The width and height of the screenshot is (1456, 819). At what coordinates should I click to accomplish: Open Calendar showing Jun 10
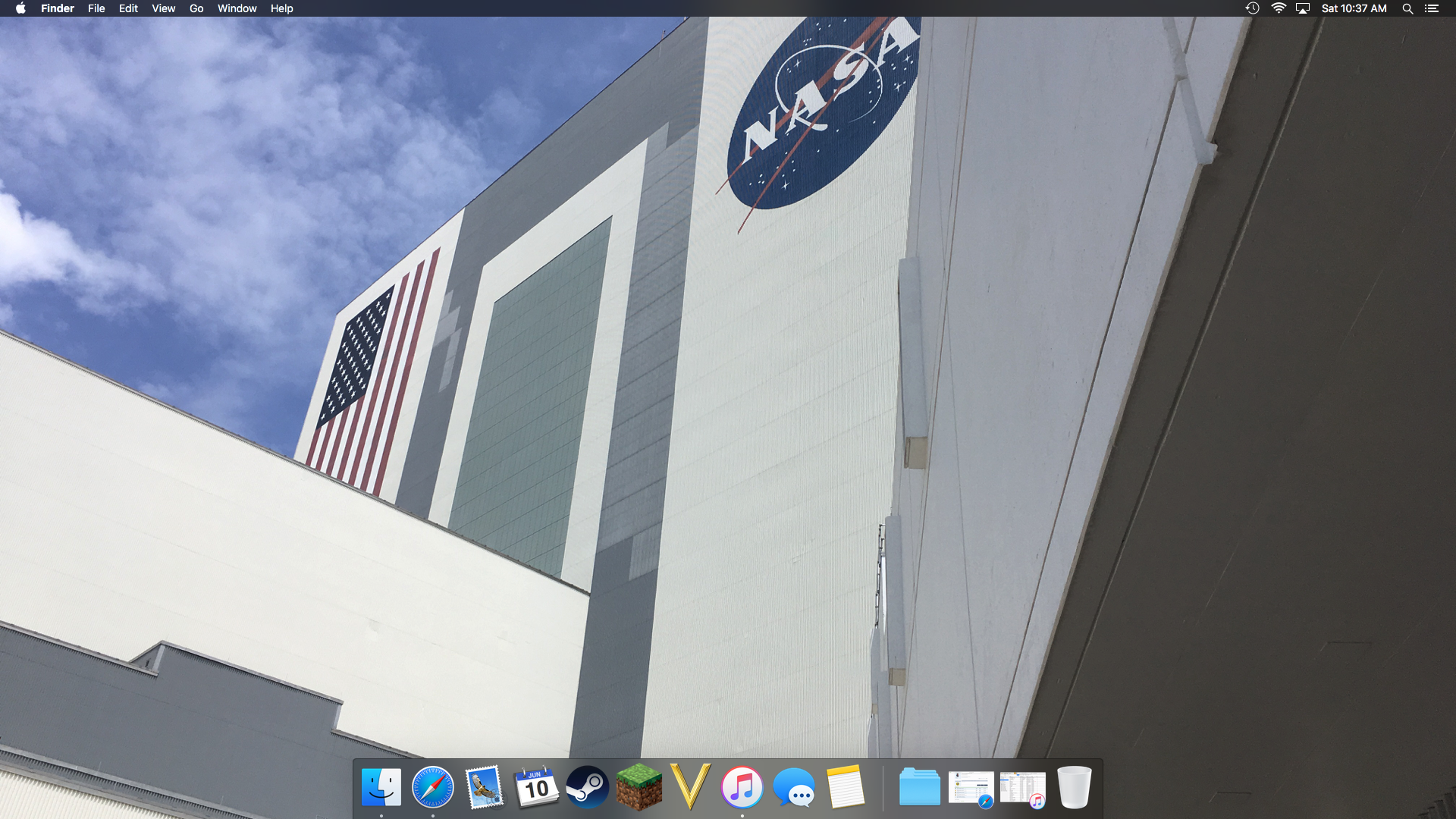click(536, 787)
